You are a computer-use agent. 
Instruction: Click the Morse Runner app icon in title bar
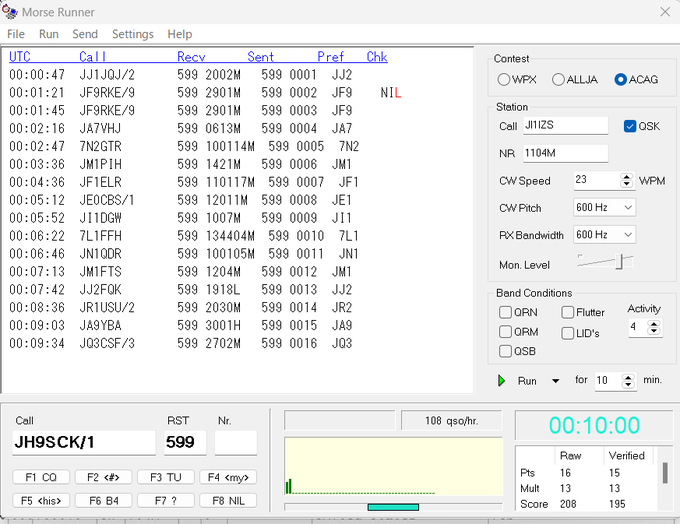pyautogui.click(x=10, y=11)
